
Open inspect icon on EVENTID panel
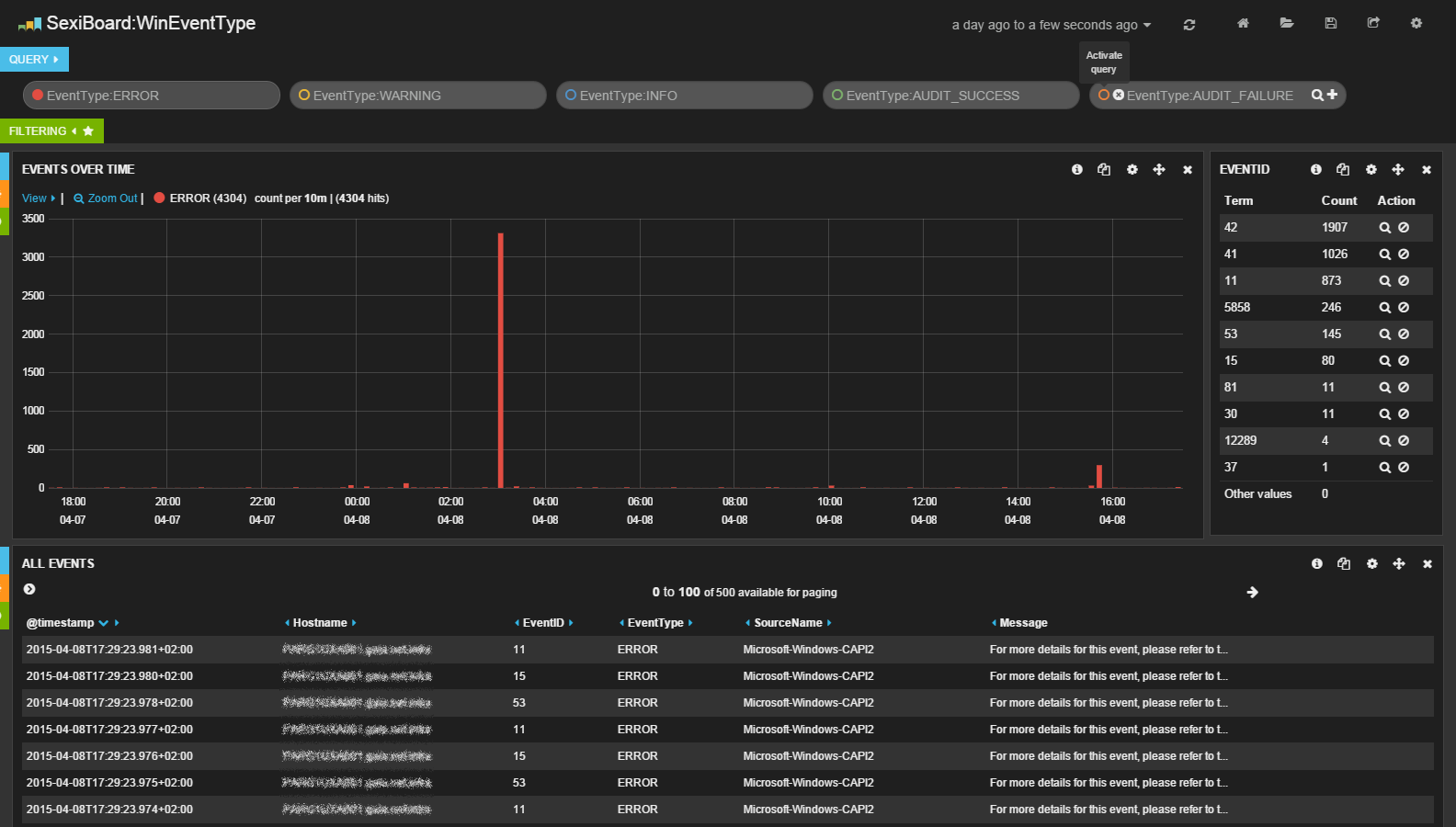point(1343,169)
